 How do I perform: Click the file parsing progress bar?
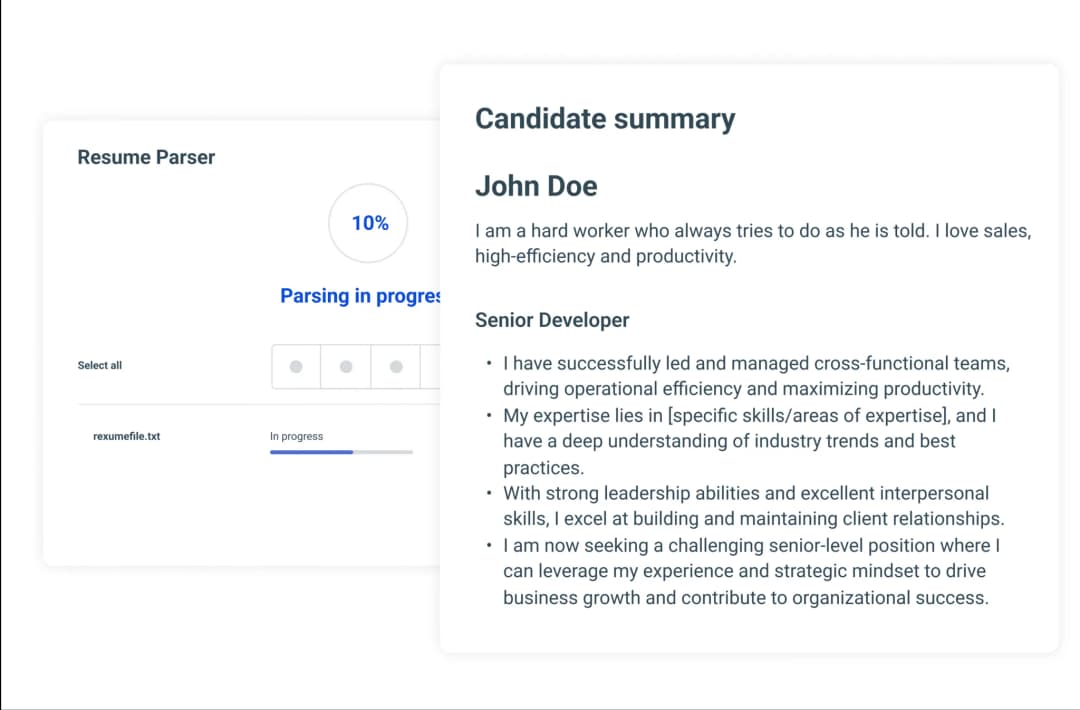[341, 452]
